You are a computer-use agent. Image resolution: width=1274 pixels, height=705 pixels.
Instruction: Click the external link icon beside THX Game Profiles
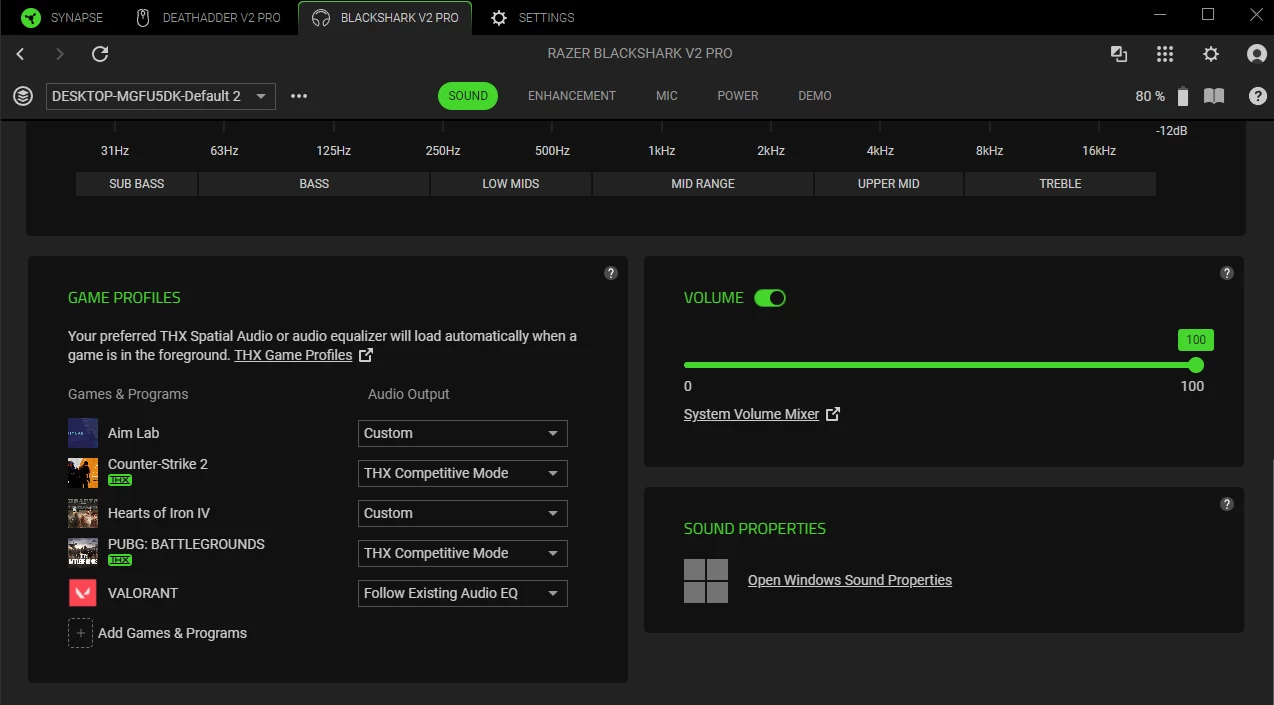pos(366,355)
